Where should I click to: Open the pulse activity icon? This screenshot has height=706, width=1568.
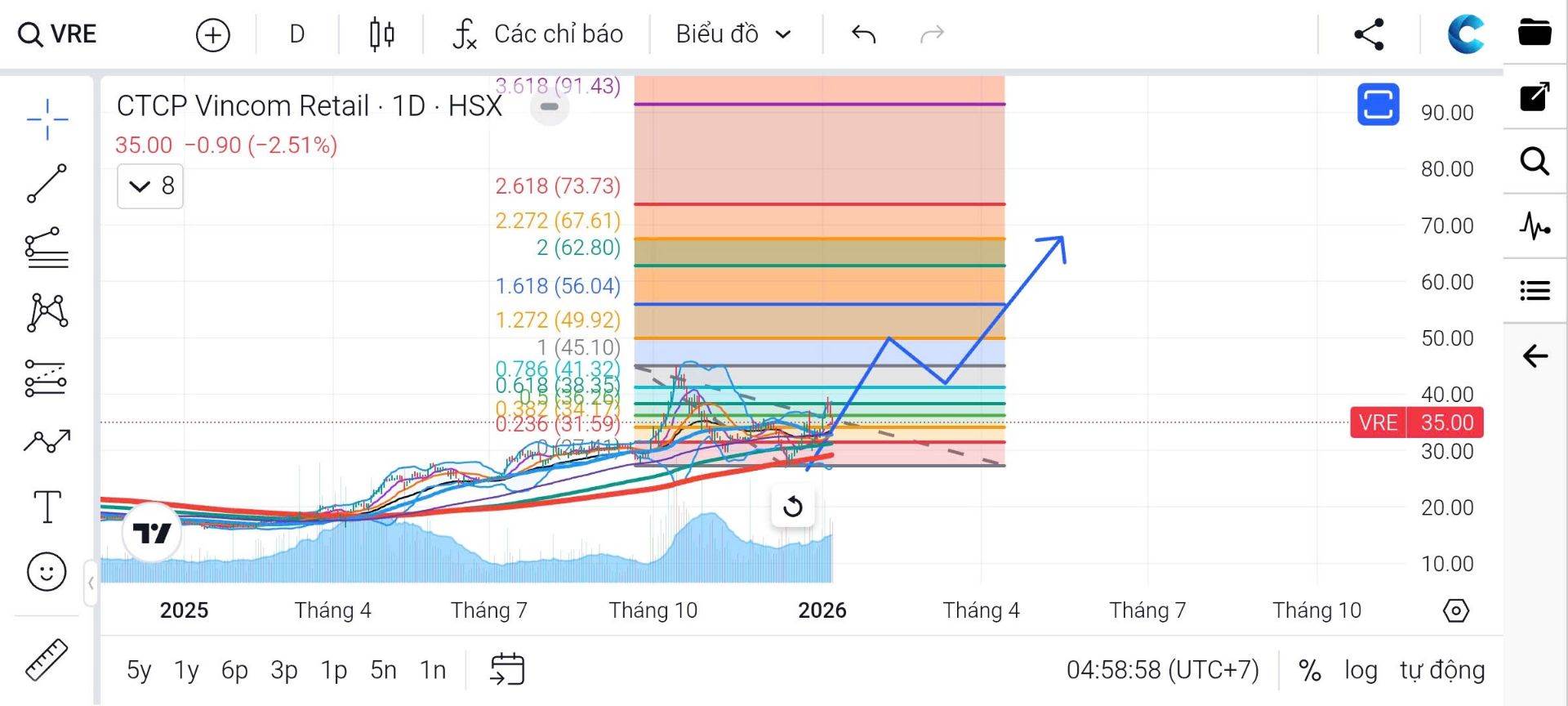(x=1535, y=226)
